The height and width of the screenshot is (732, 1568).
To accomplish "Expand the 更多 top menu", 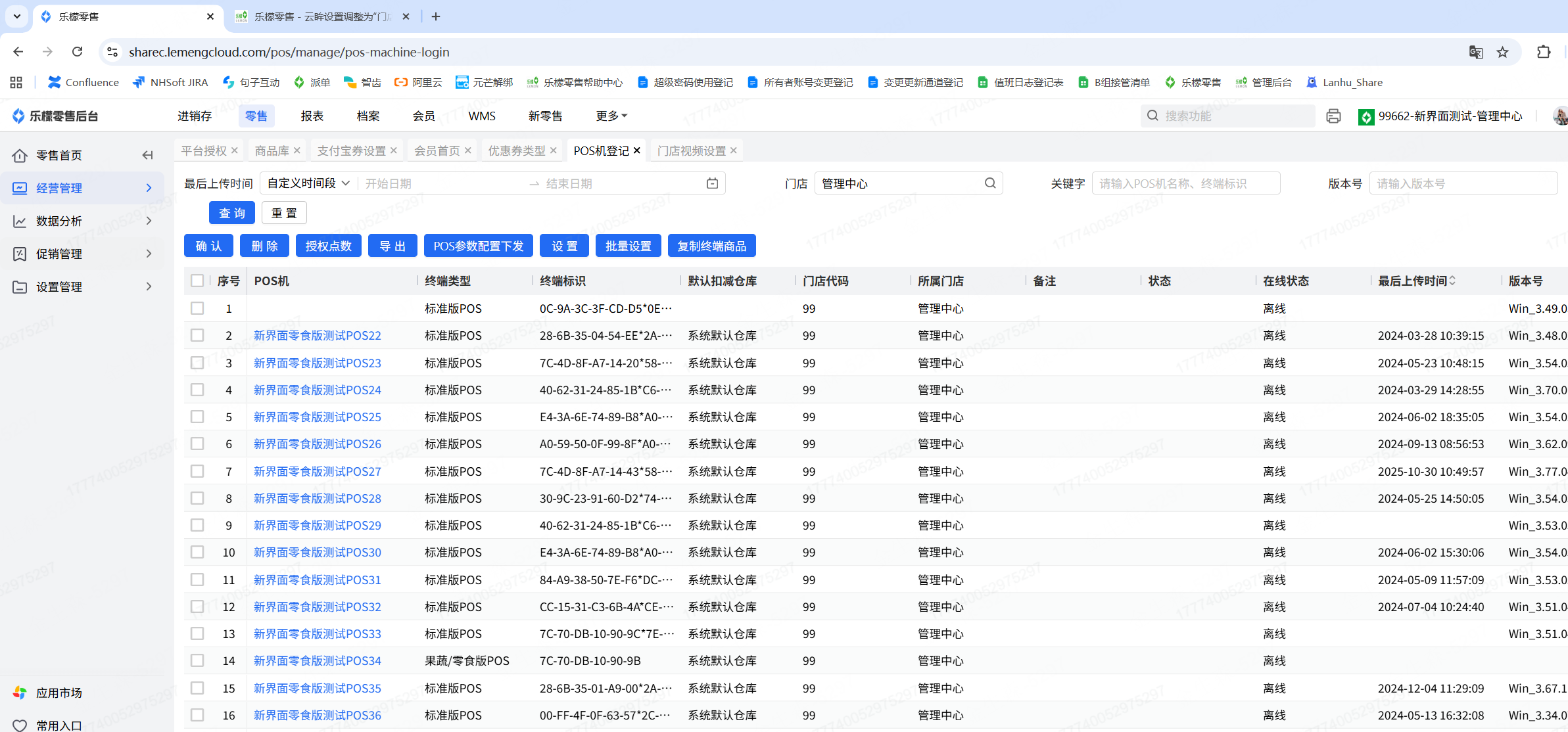I will click(x=611, y=116).
